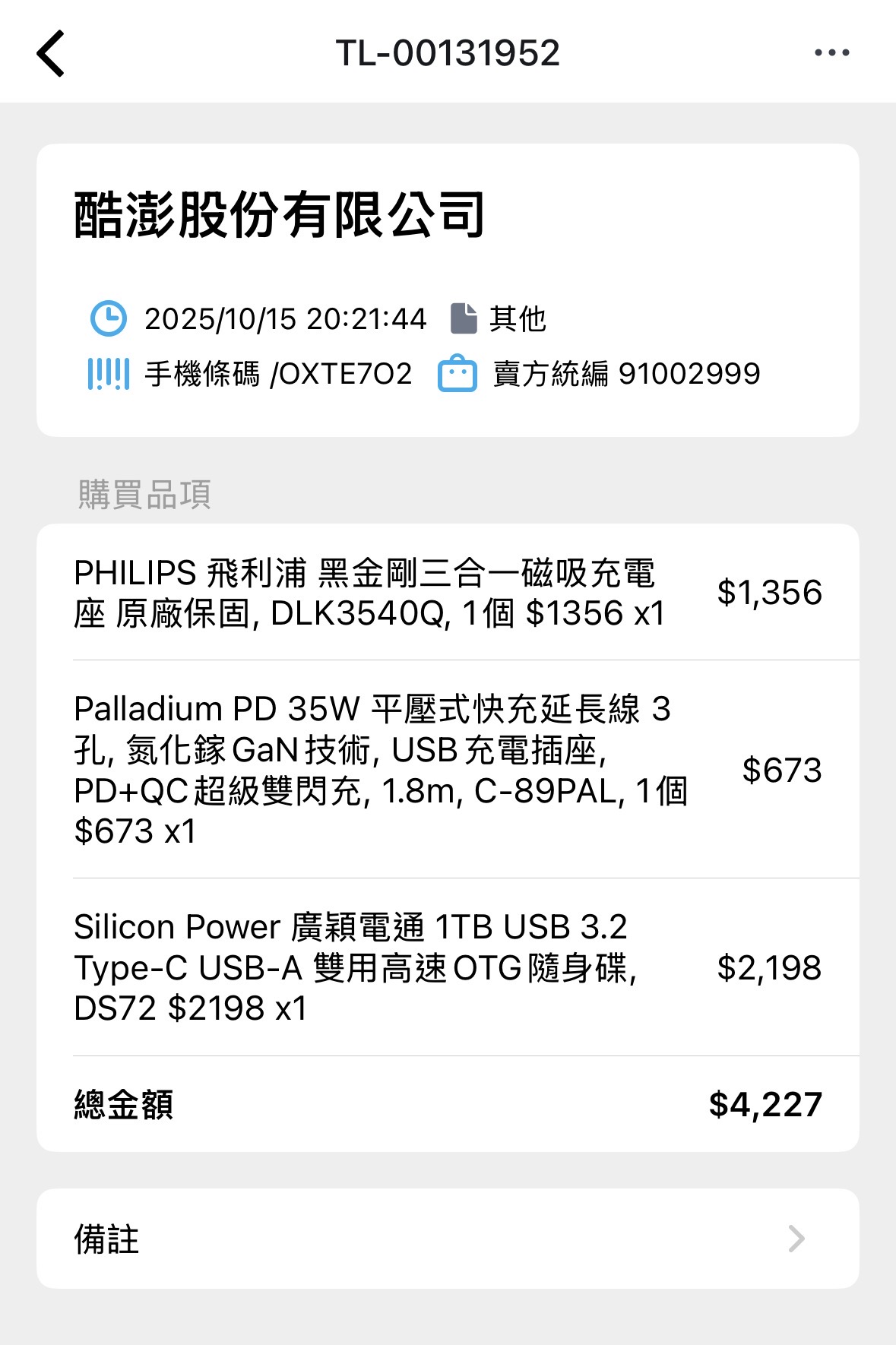Viewport: 896px width, 1345px height.
Task: Select the Silicon Power 1TB flash drive item
Action: coord(355,967)
